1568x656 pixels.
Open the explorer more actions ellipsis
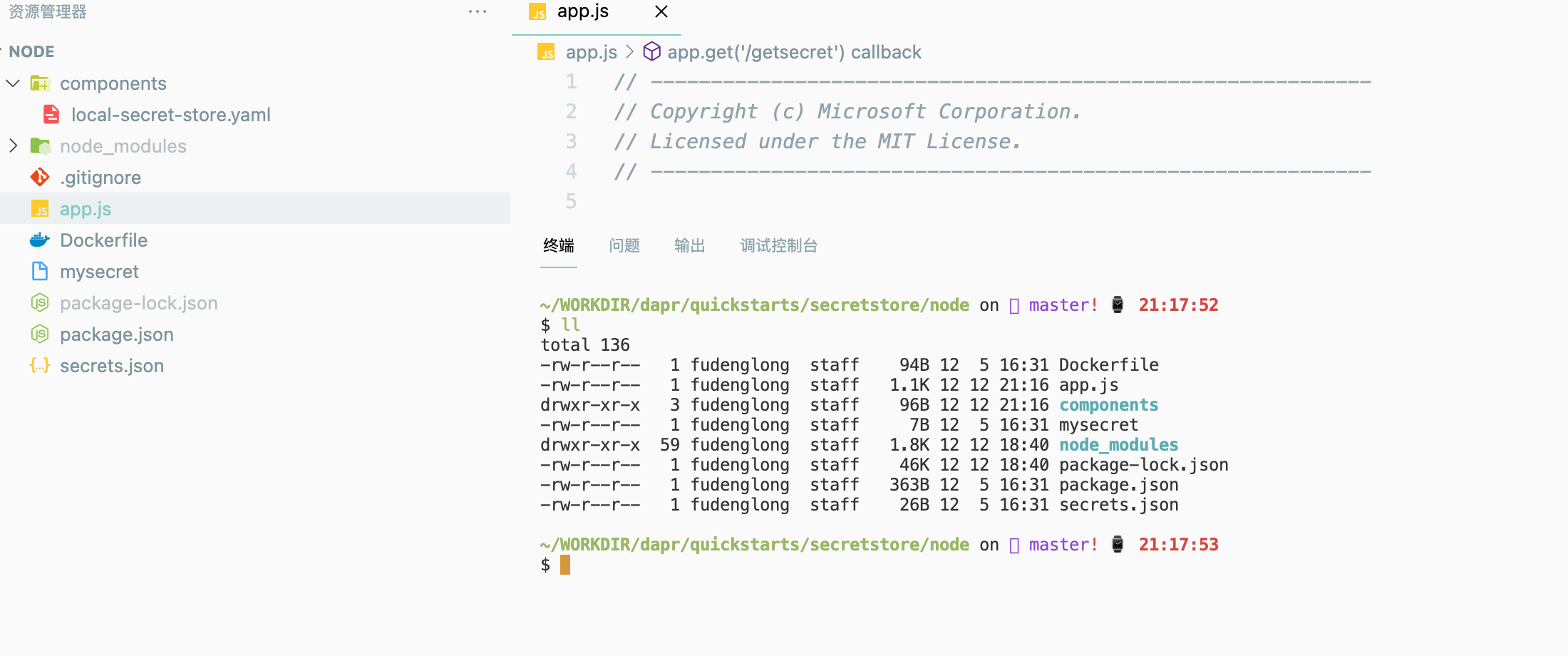tap(478, 12)
